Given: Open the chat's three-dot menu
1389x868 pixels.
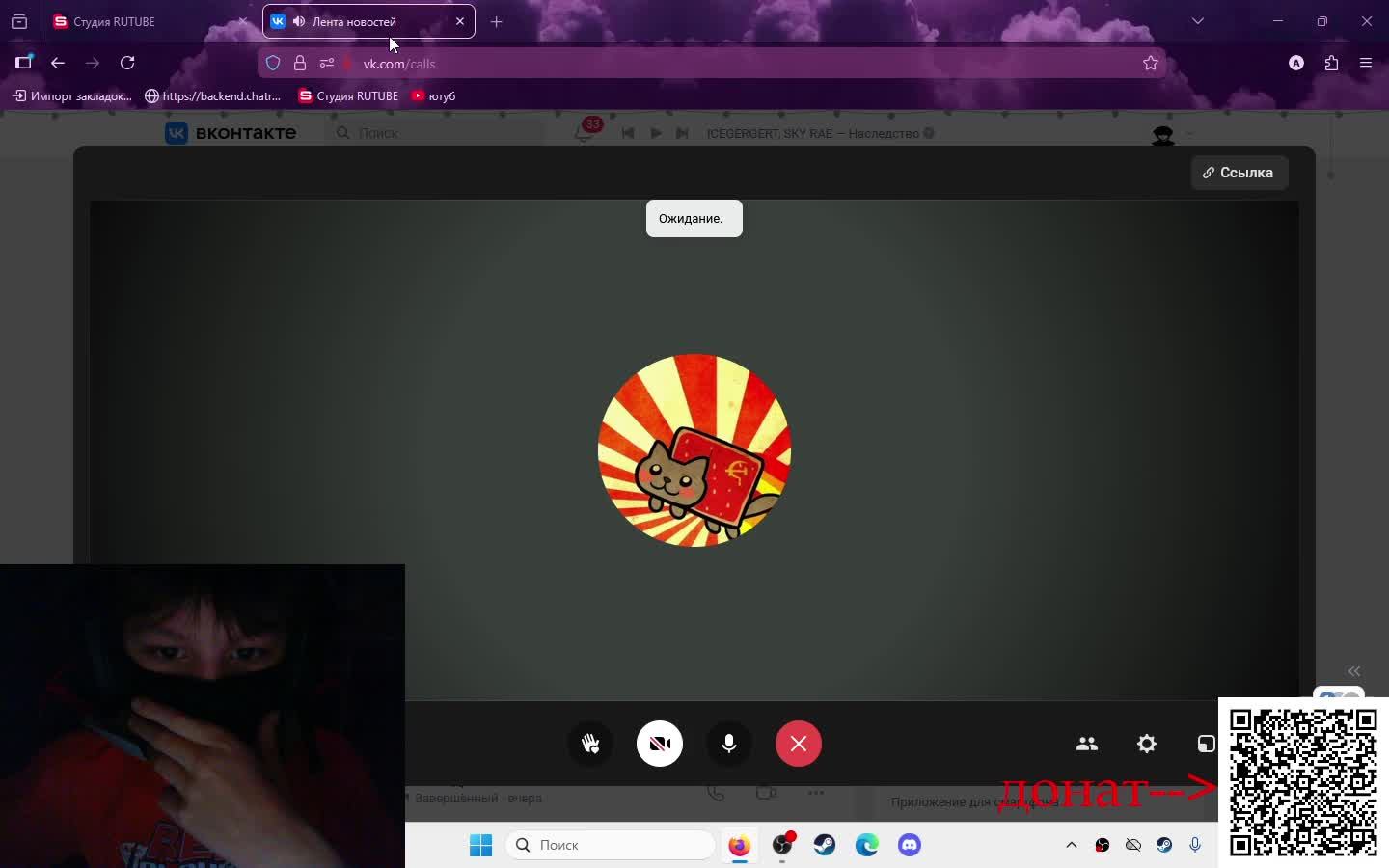Looking at the screenshot, I should [x=816, y=793].
